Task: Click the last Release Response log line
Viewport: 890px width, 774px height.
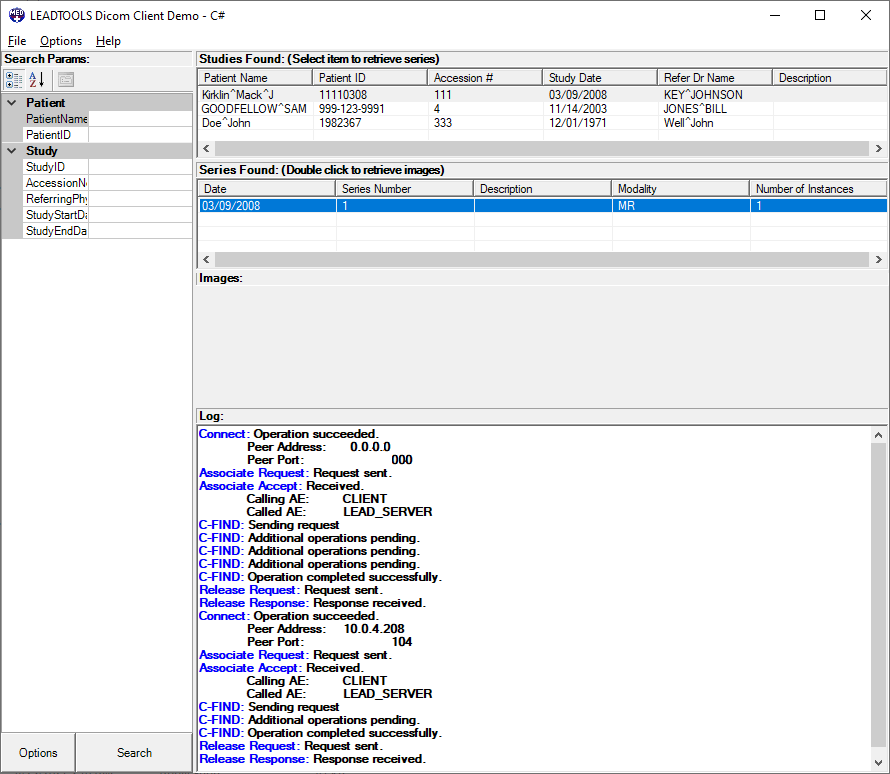Action: (x=312, y=759)
